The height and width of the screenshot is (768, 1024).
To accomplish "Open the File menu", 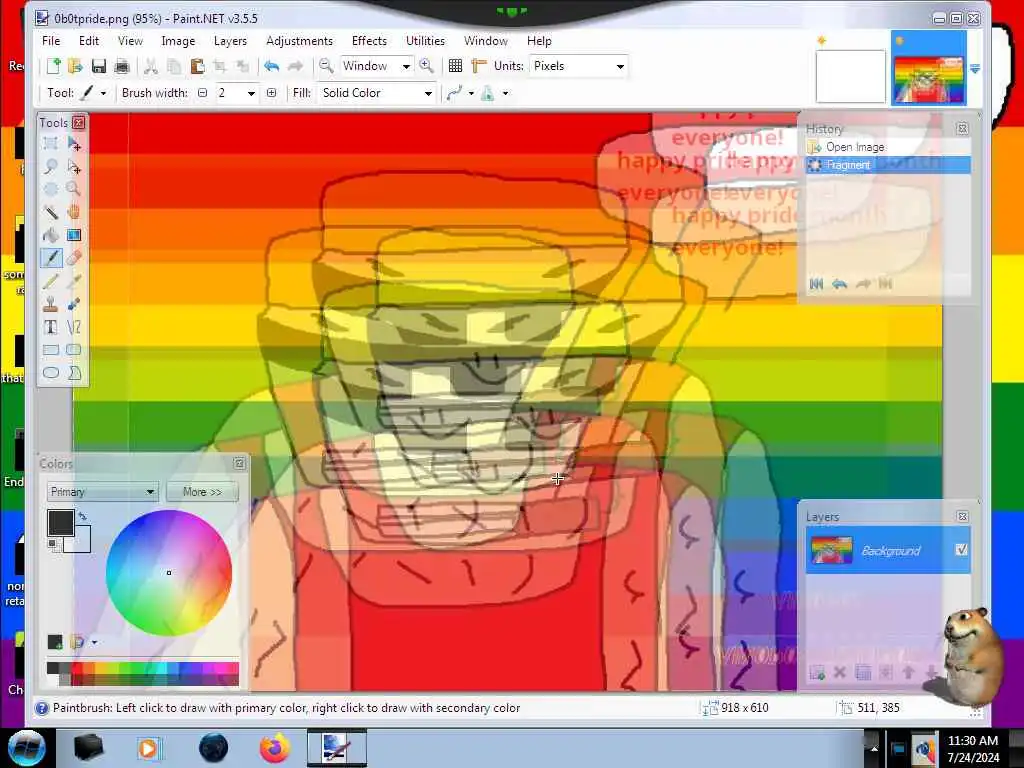I will (51, 40).
